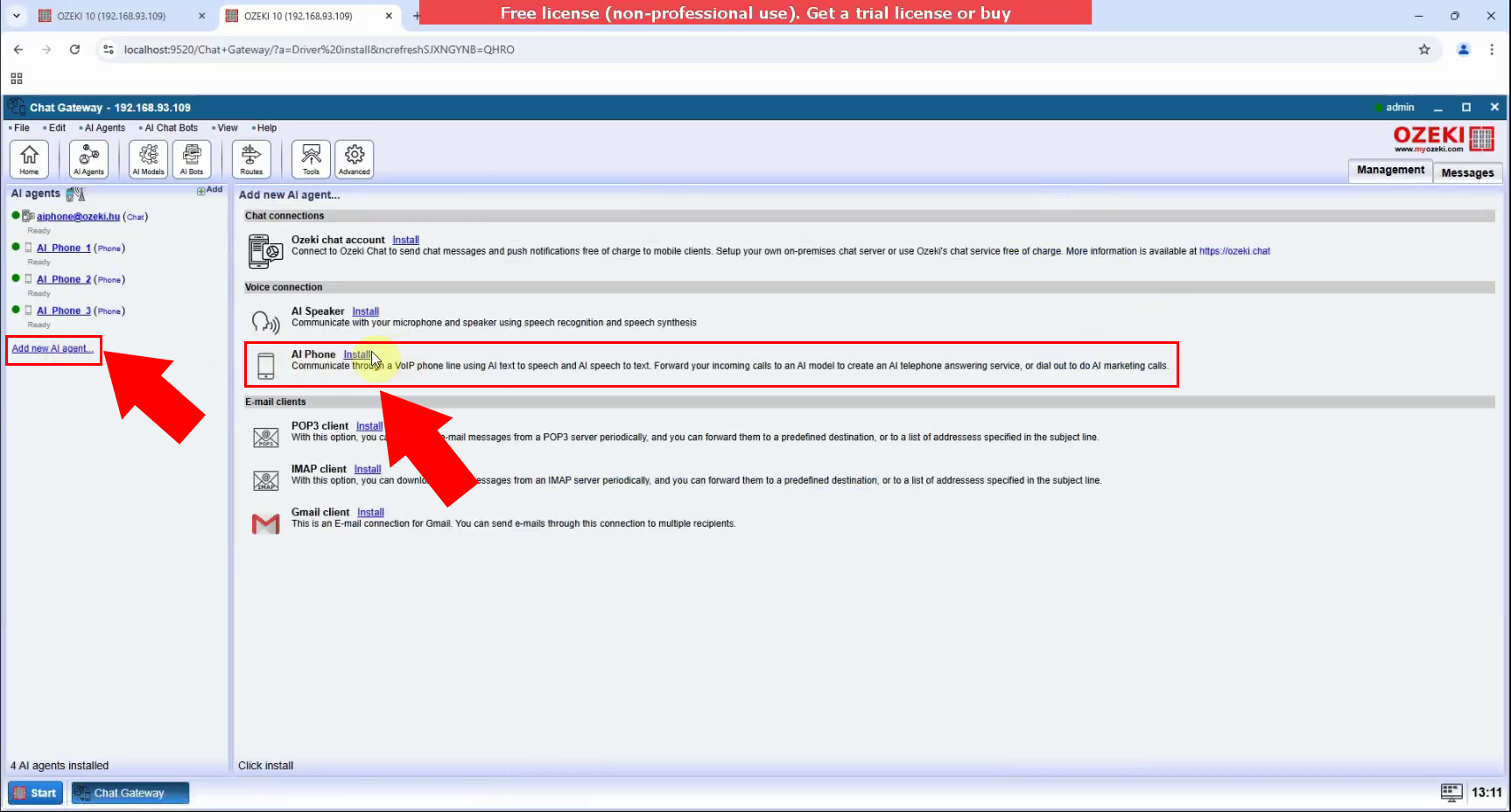The height and width of the screenshot is (812, 1511).
Task: Click the Chat Gateway title bar icon
Action: click(x=16, y=107)
